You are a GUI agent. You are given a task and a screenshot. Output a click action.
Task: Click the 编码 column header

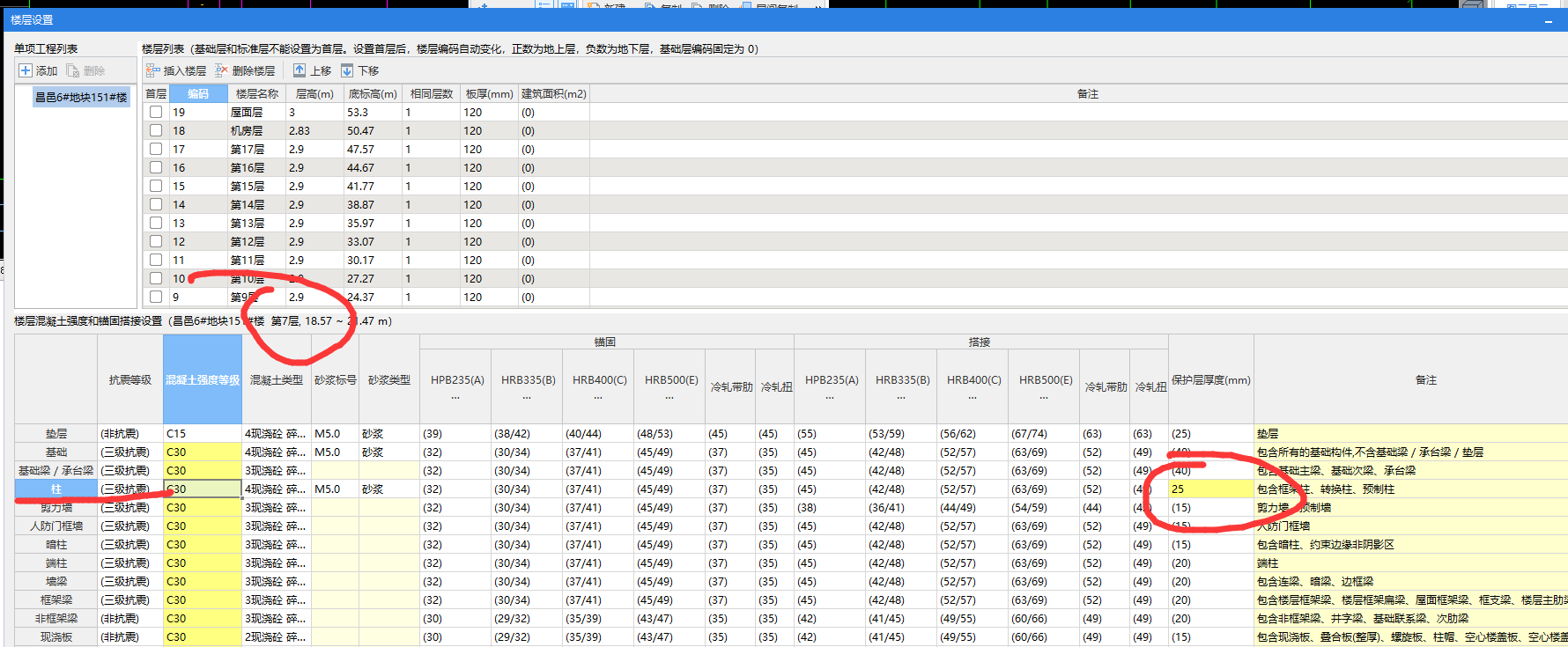198,93
